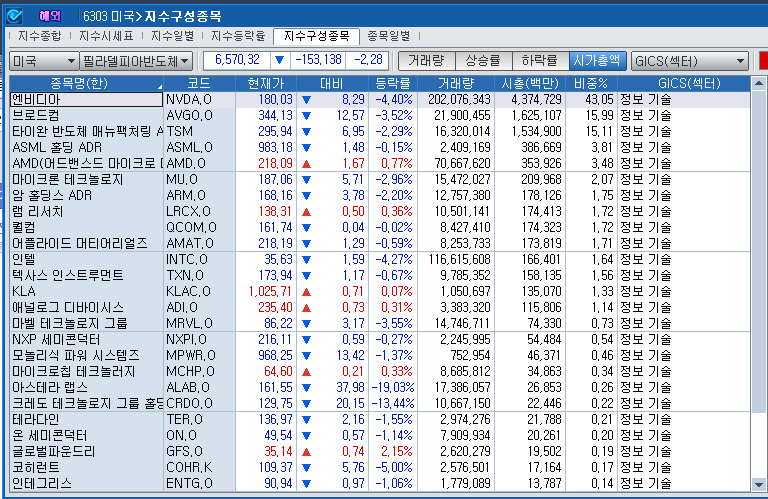Select 암 홀딩스 ADR row
The height and width of the screenshot is (499, 768).
[380, 195]
